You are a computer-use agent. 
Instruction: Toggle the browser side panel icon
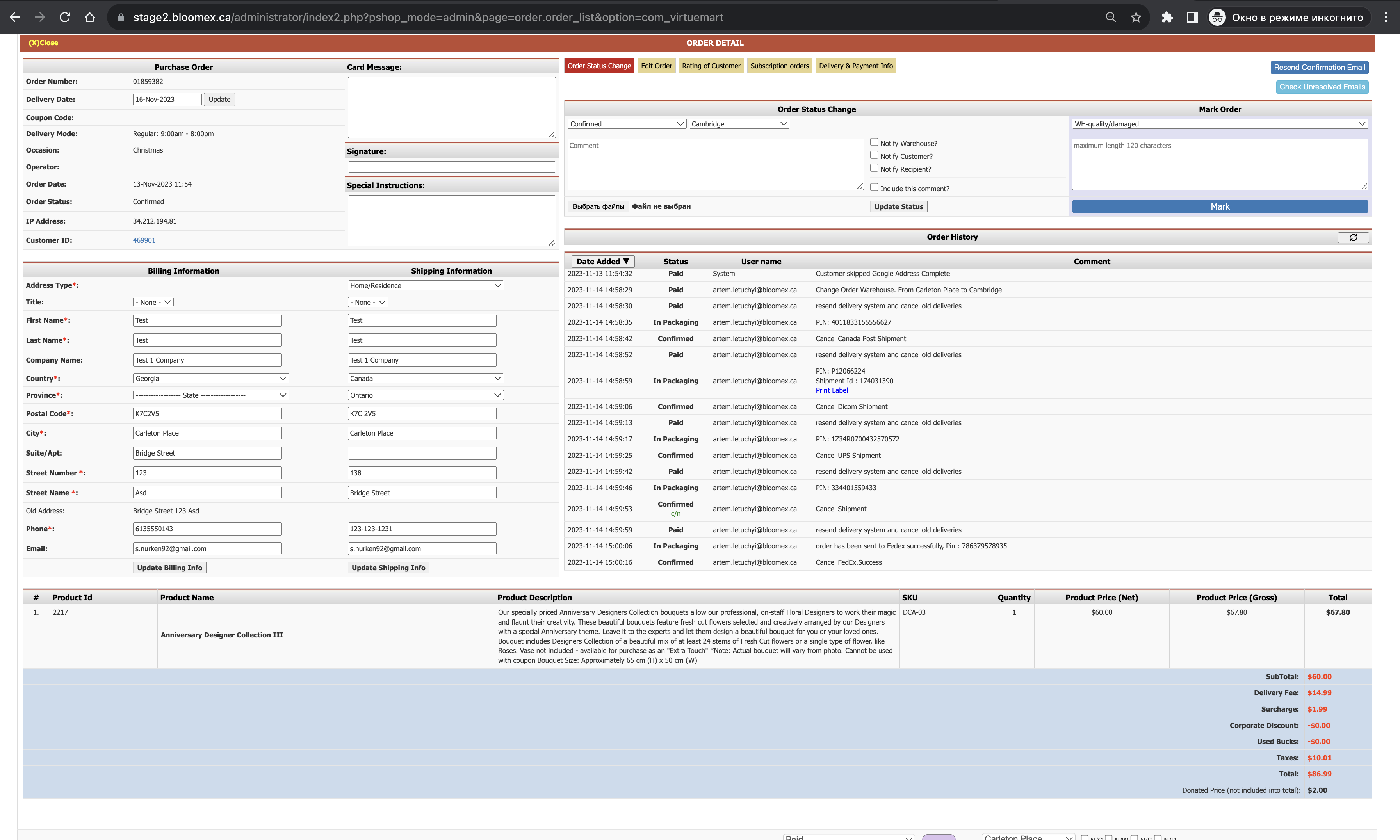tap(1192, 17)
